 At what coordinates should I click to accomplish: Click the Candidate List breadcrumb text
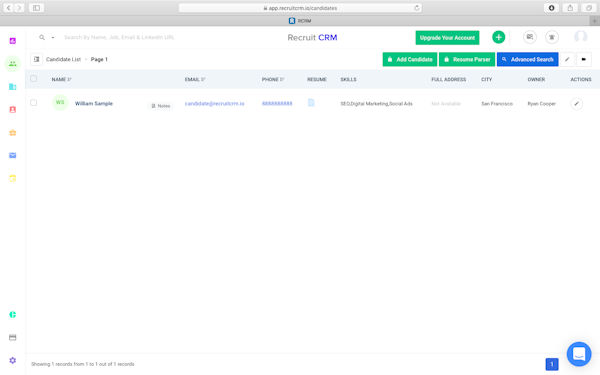(x=64, y=59)
